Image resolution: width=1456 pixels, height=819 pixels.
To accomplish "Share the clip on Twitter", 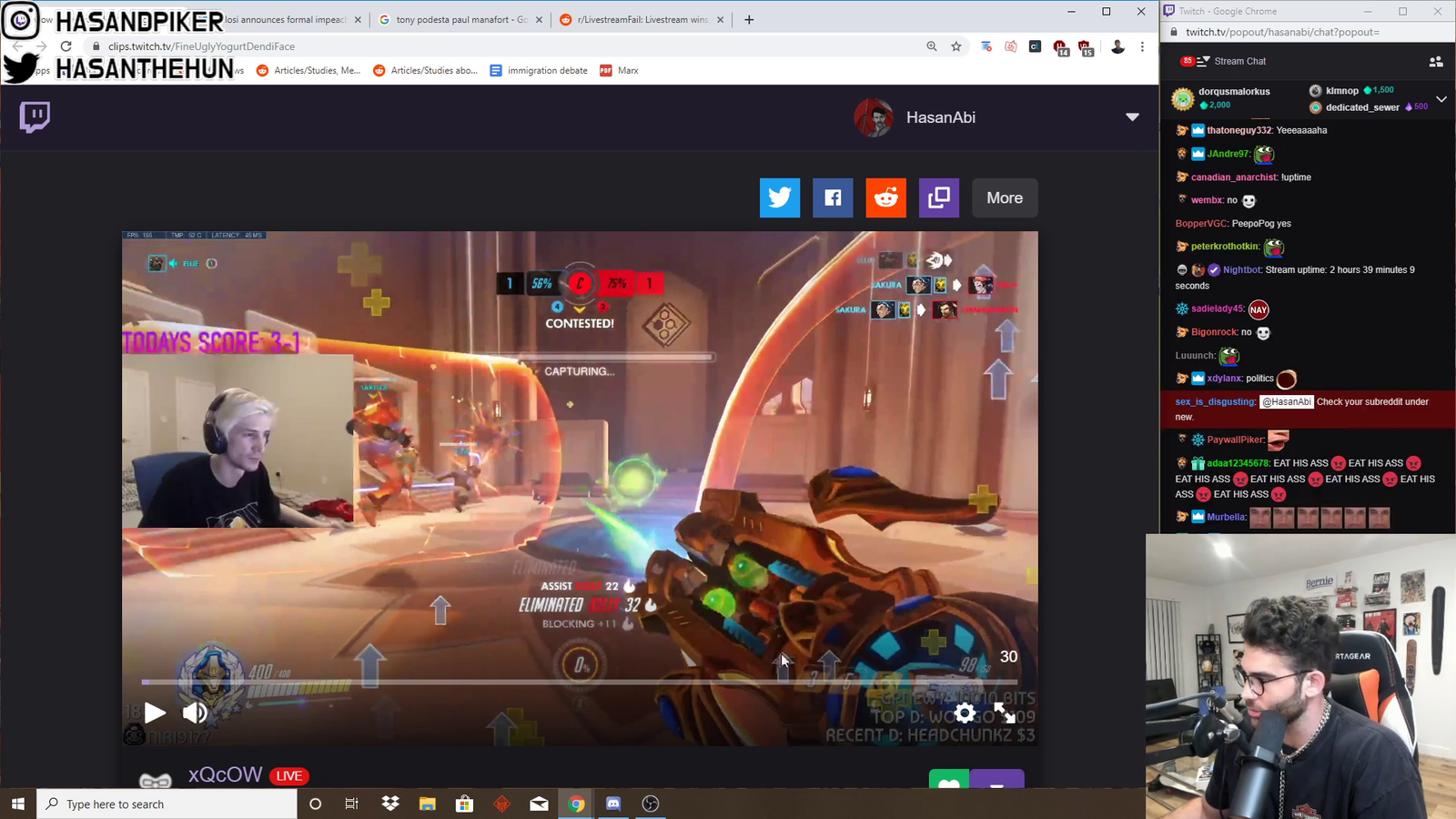I will tap(780, 197).
